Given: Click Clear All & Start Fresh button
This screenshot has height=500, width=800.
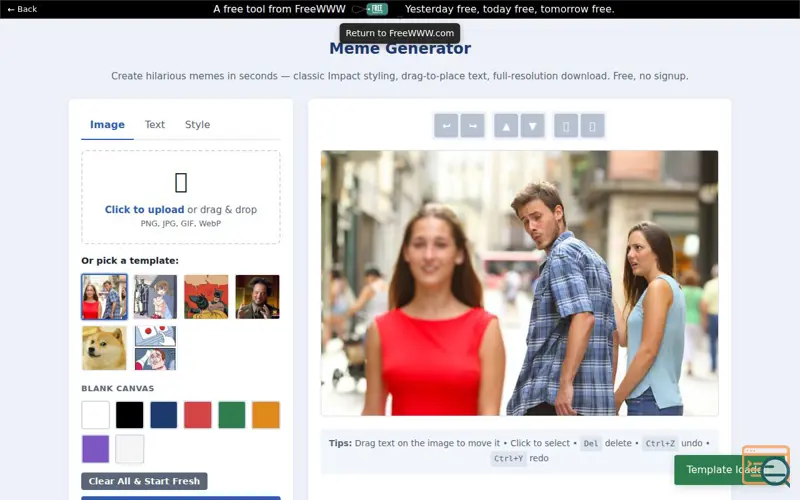Looking at the screenshot, I should (144, 481).
